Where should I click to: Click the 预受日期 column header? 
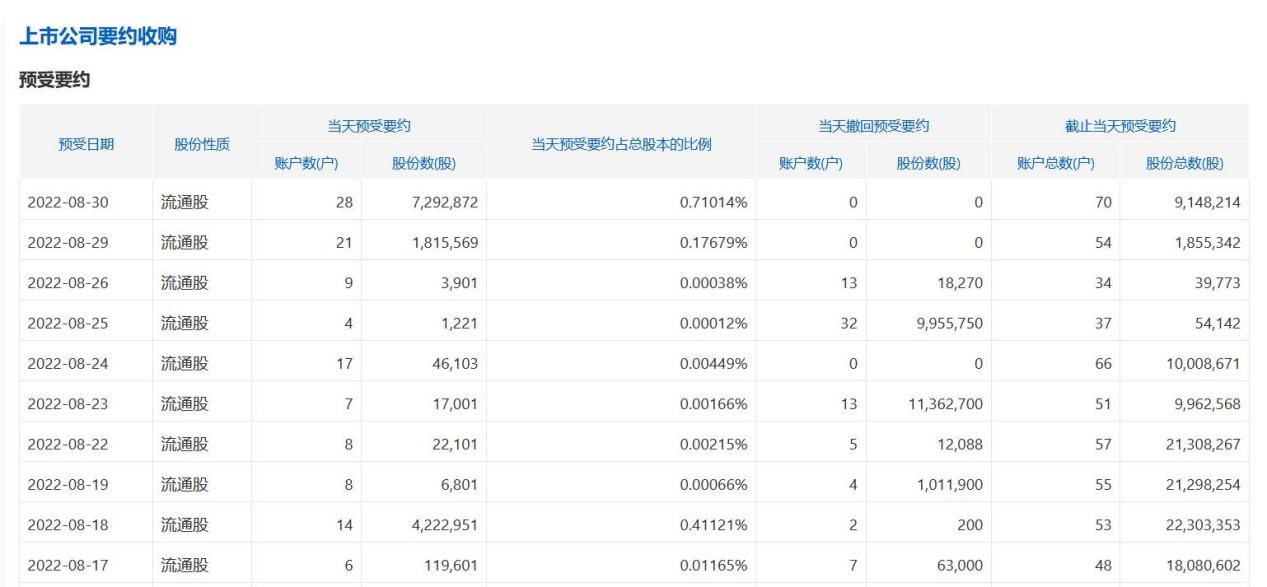coord(86,144)
